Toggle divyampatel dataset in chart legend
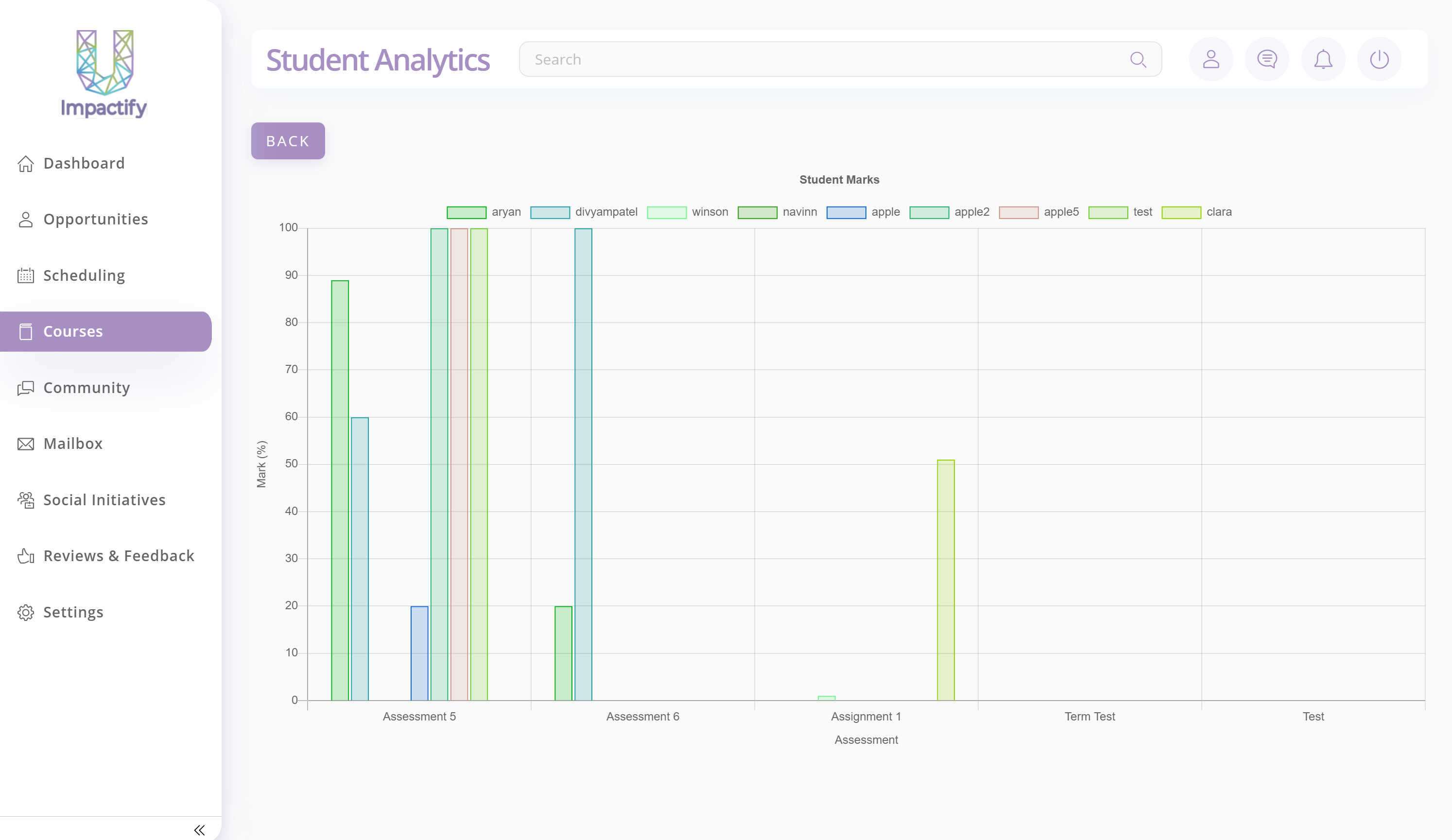This screenshot has height=840, width=1452. (x=583, y=212)
